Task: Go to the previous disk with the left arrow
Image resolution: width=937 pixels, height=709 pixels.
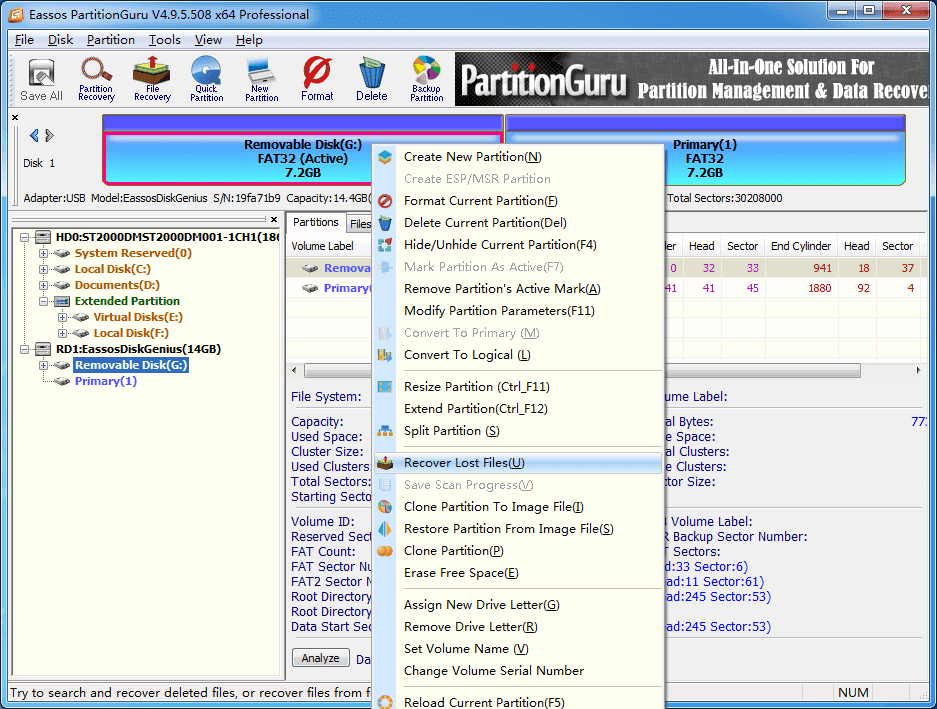Action: point(34,136)
